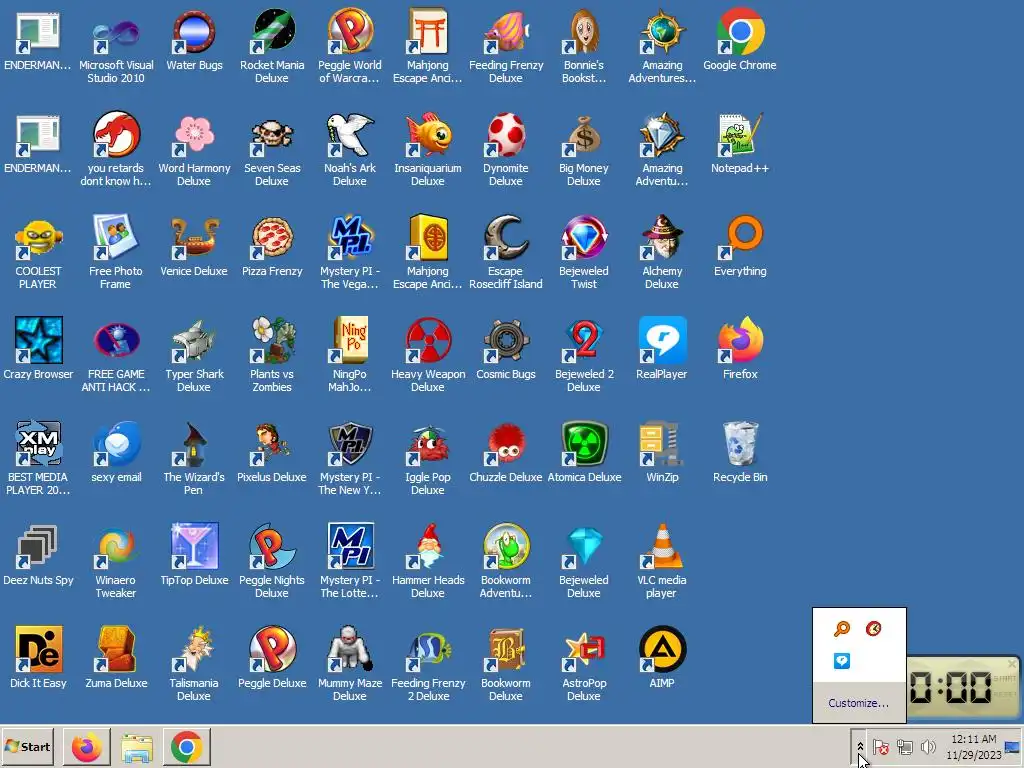The width and height of the screenshot is (1024, 768).
Task: Open the Water Bugs game icon
Action: (x=194, y=40)
